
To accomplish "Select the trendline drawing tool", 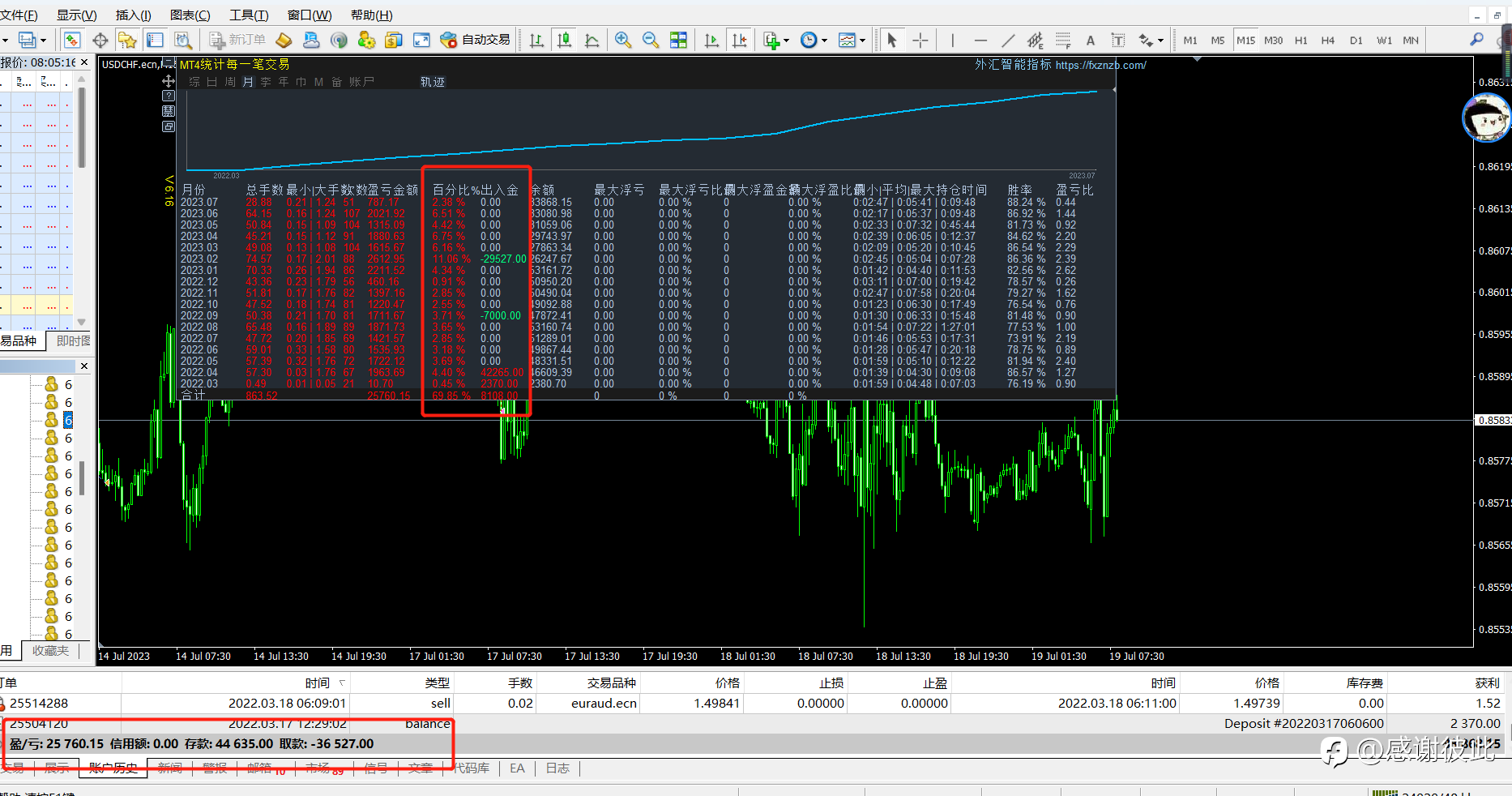I will [1008, 40].
